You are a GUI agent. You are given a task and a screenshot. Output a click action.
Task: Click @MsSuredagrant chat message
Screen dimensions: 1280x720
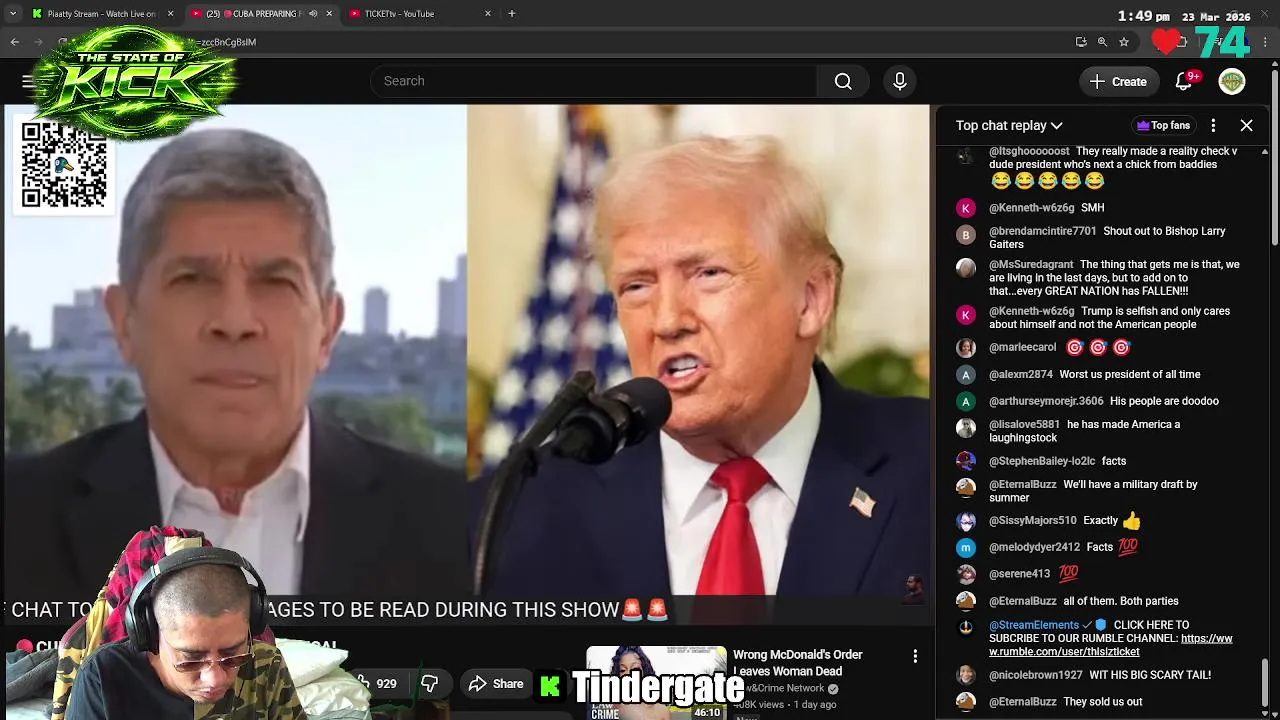point(1100,278)
